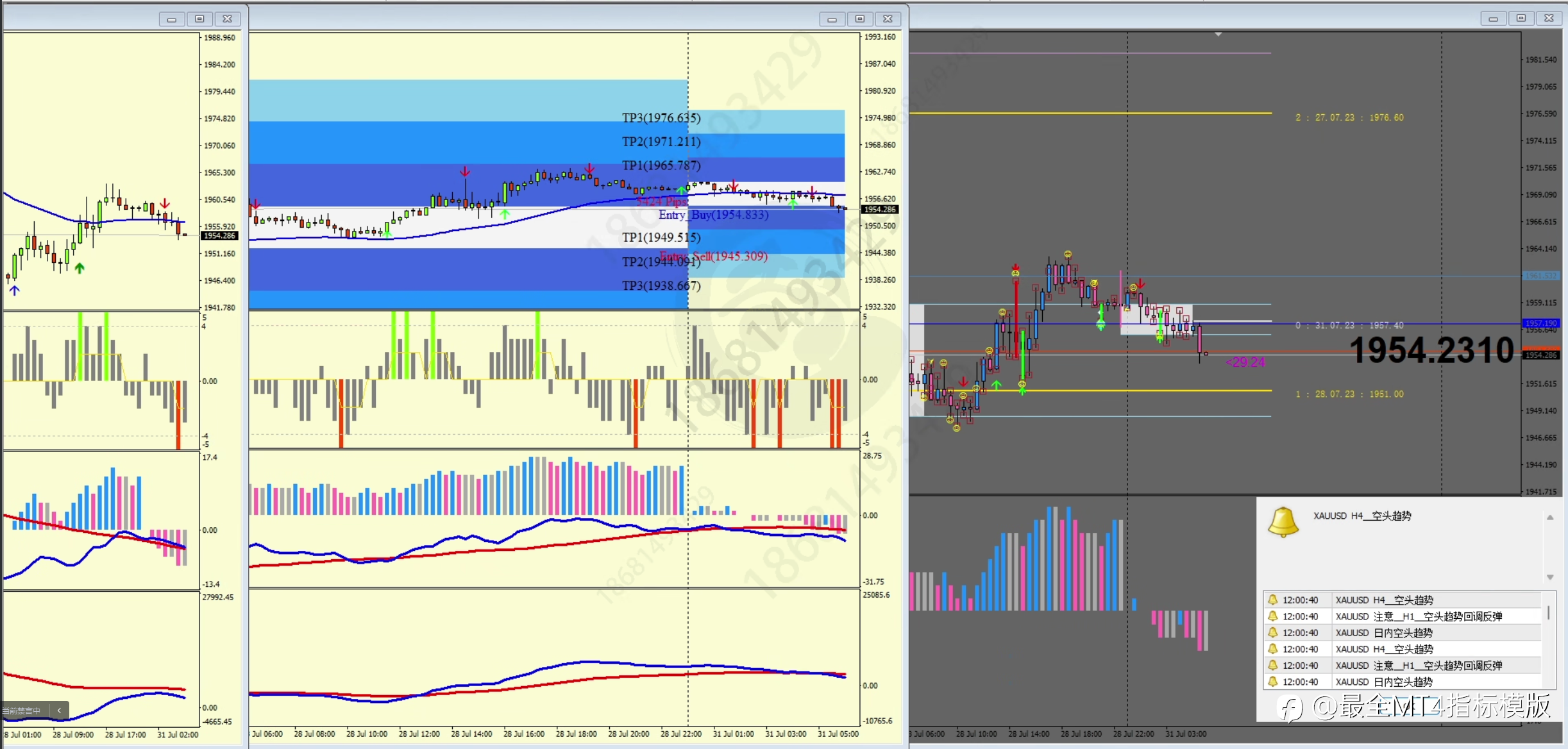Click bell icon in last alert row
This screenshot has width=1568, height=749.
(1273, 682)
